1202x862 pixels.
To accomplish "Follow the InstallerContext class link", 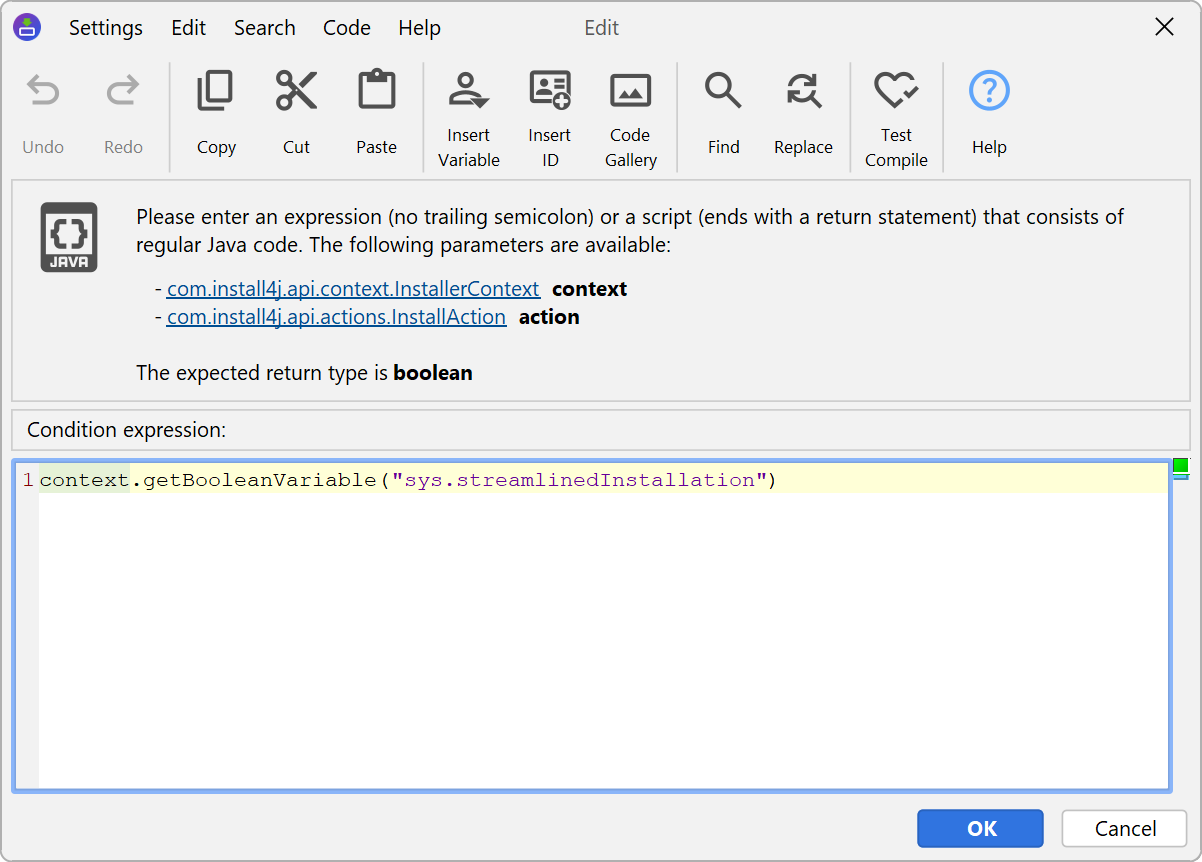I will (x=353, y=289).
